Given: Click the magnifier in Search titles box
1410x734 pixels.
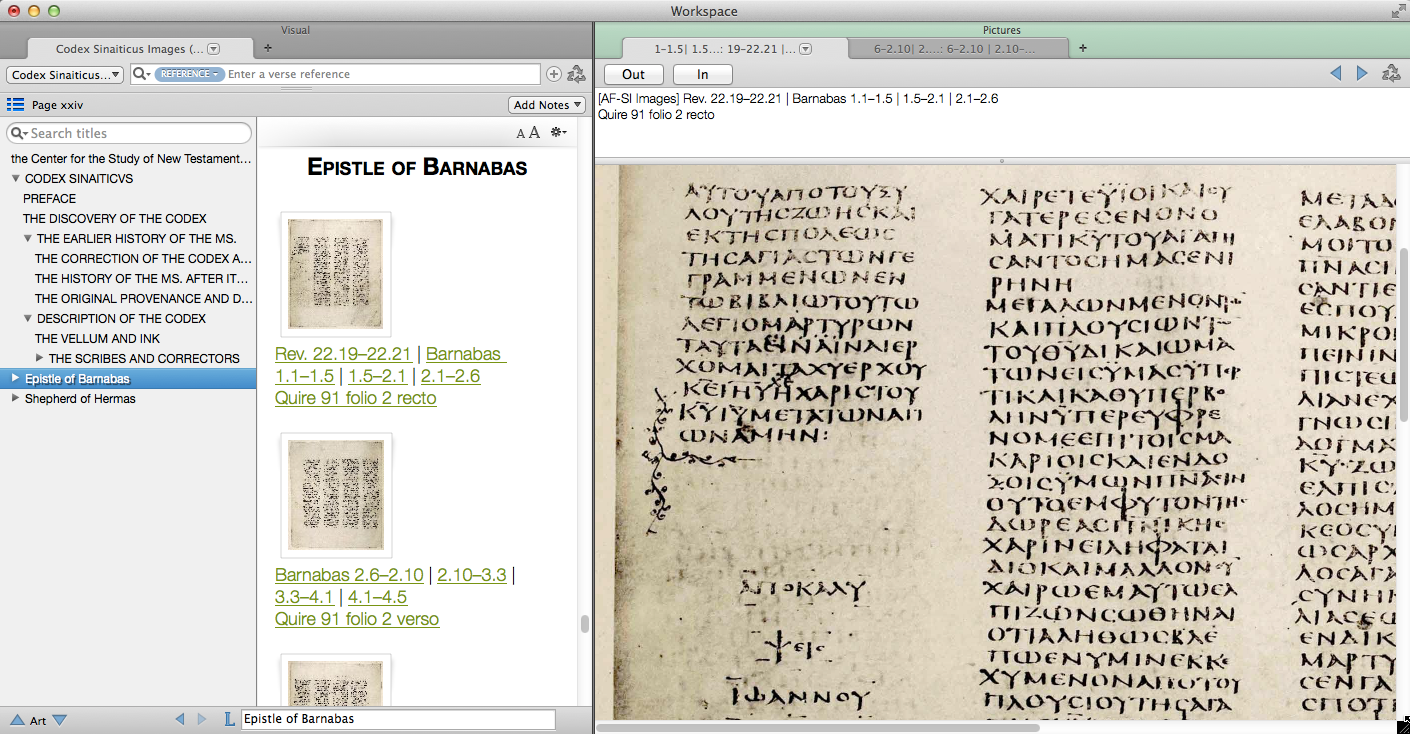Looking at the screenshot, I should coord(19,133).
